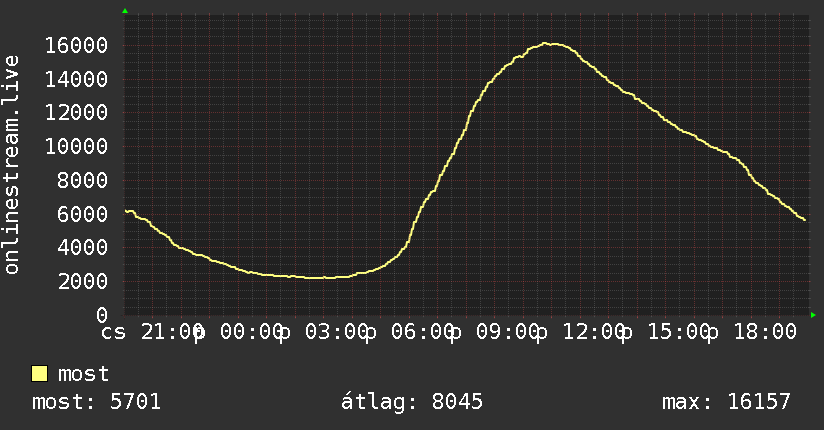
Task: Click the 'p 06:00' time label
Action: 409,333
